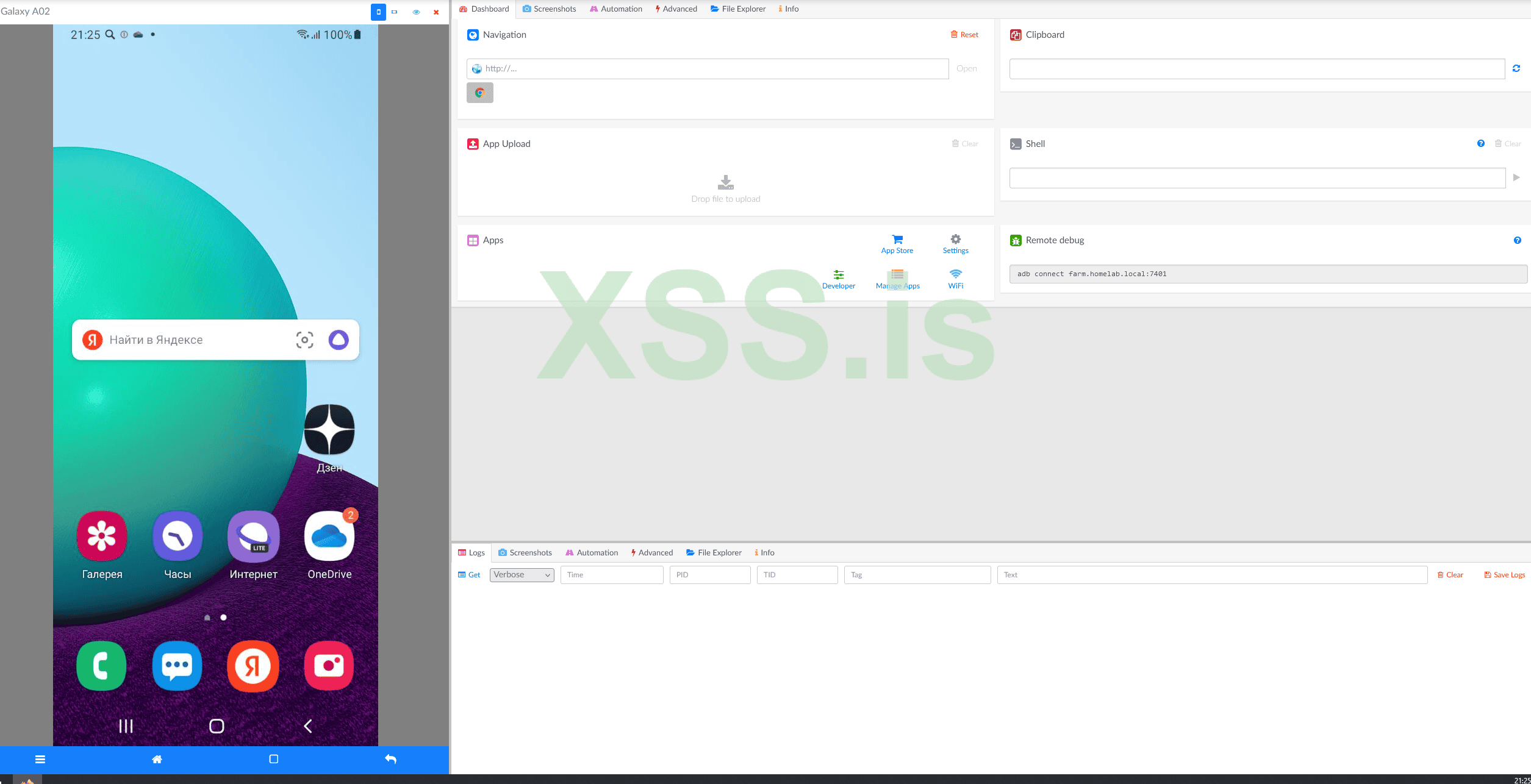
Task: Open Developer options in the Apps panel
Action: [x=838, y=279]
